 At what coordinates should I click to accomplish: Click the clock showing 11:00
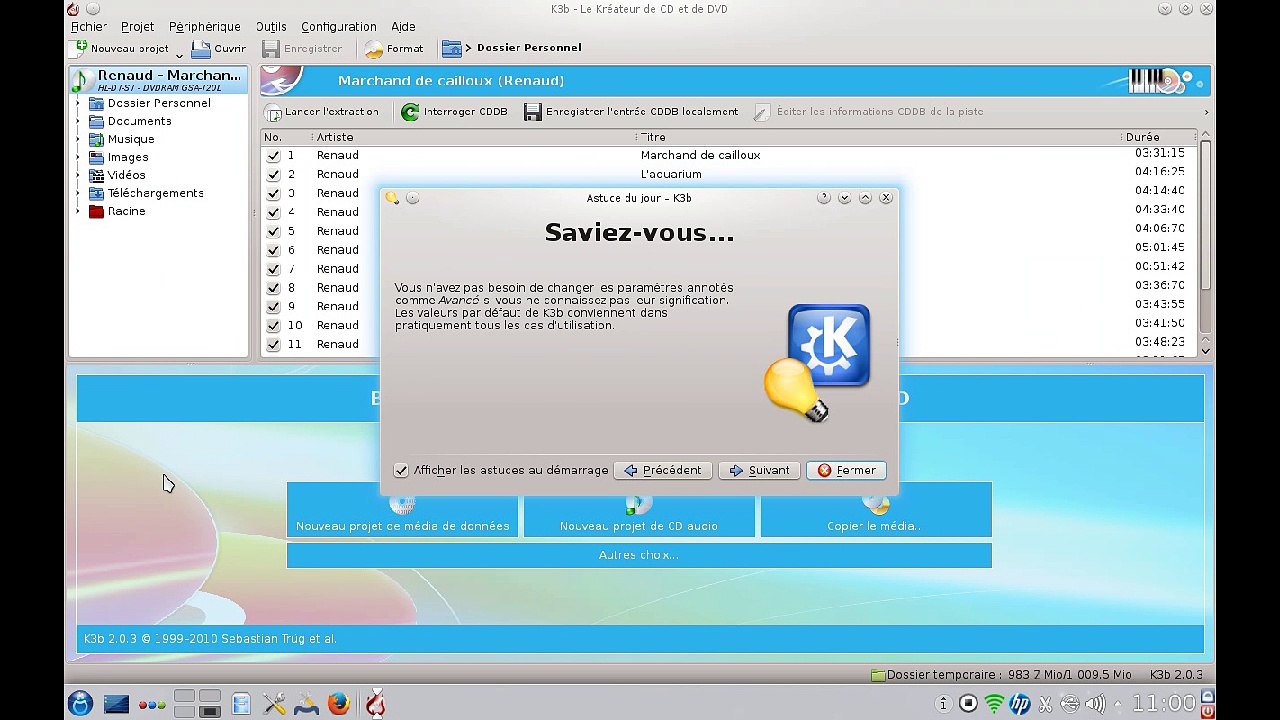point(1165,704)
